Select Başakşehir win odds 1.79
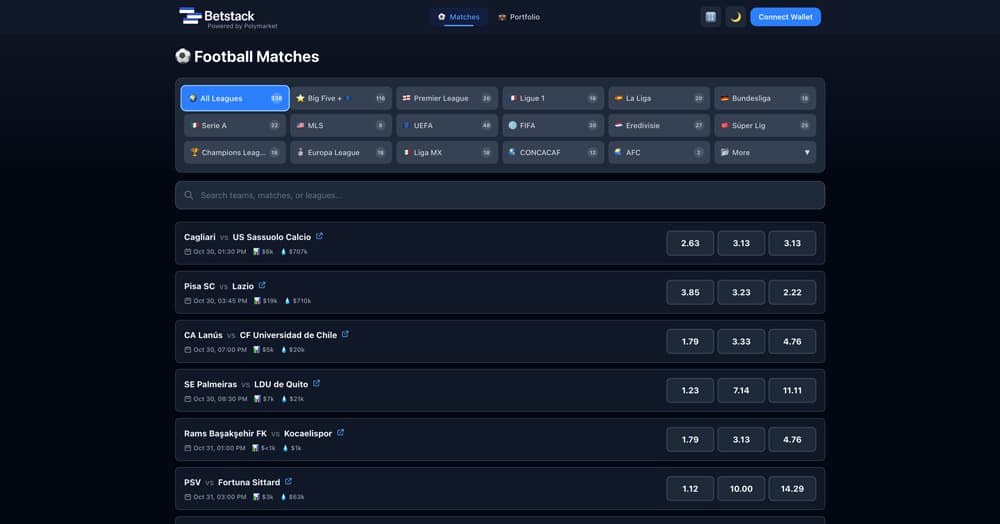Screen dimensions: 1000x524 coord(690,439)
